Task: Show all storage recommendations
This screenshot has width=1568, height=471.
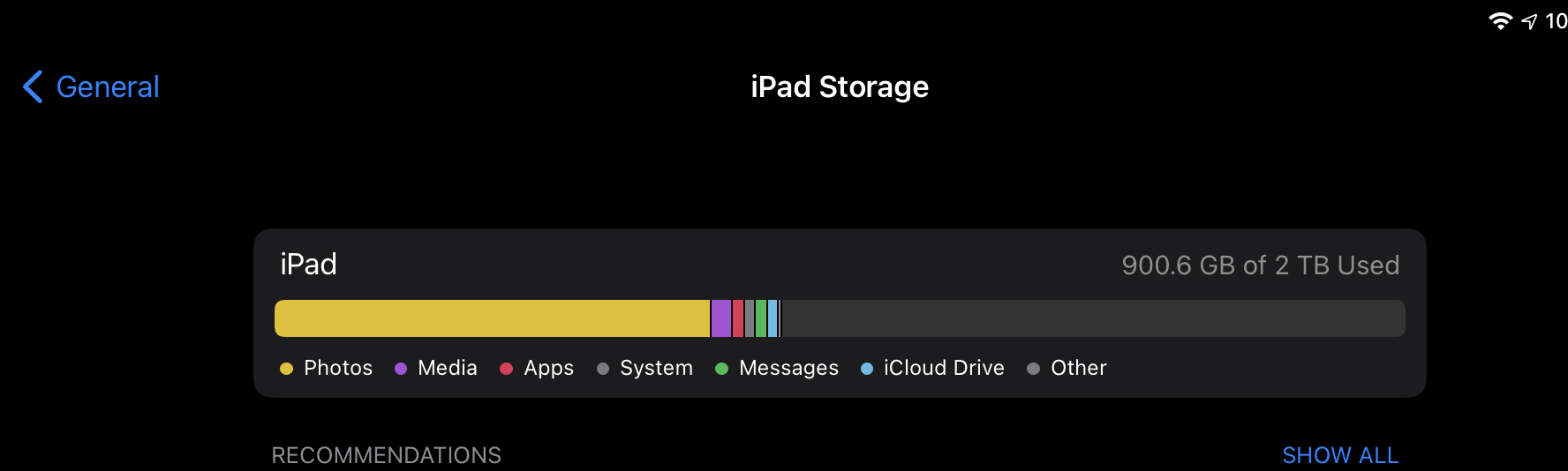Action: click(1340, 455)
